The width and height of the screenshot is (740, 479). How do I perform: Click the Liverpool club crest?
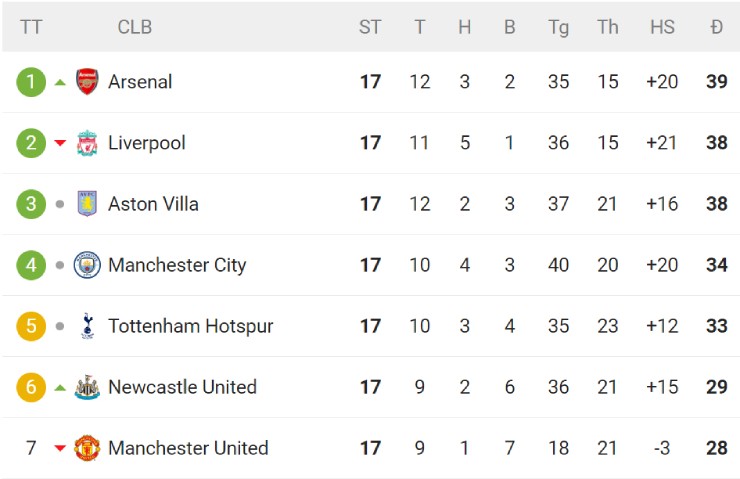point(88,143)
